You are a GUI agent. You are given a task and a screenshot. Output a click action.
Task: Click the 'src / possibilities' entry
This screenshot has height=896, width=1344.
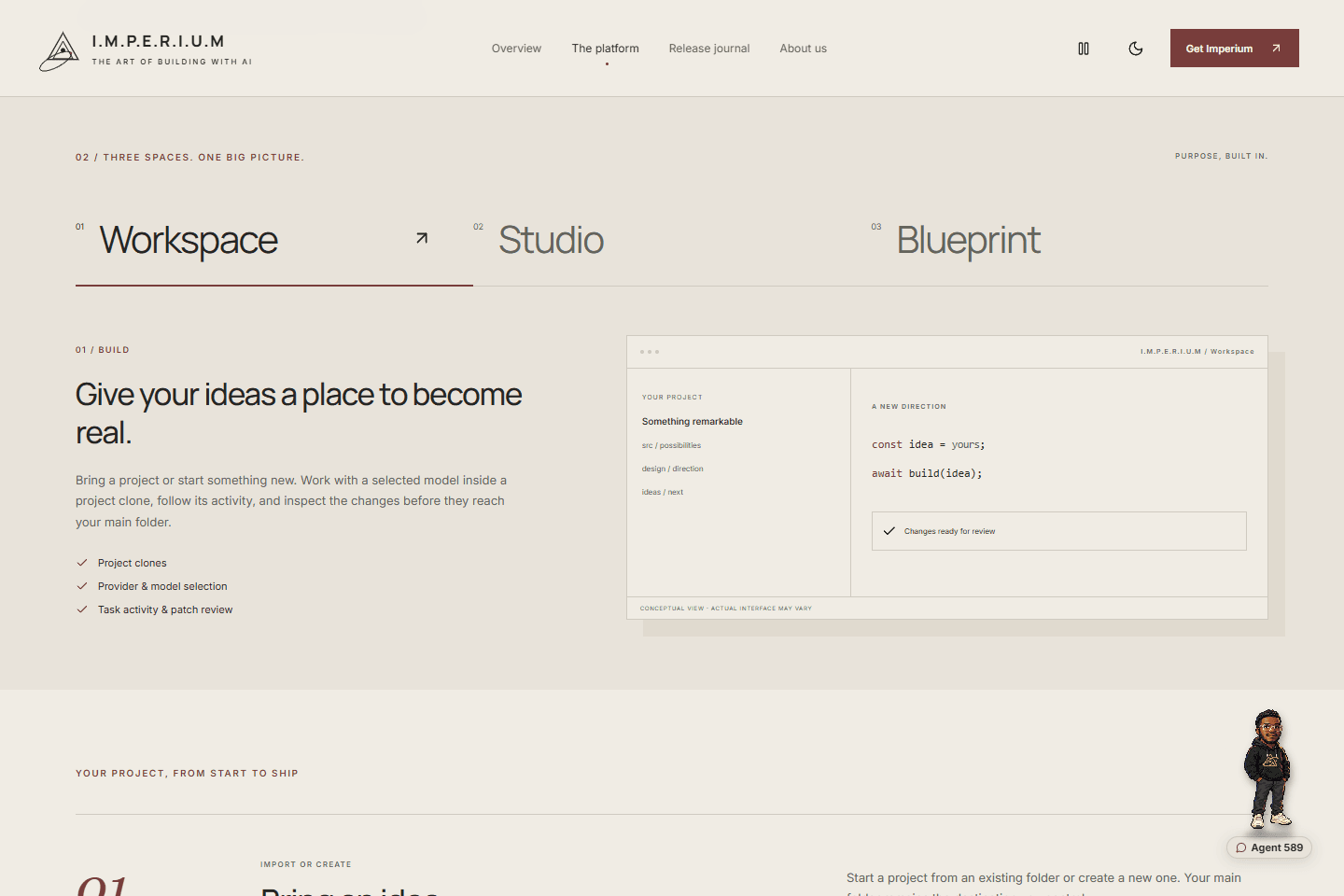[671, 445]
